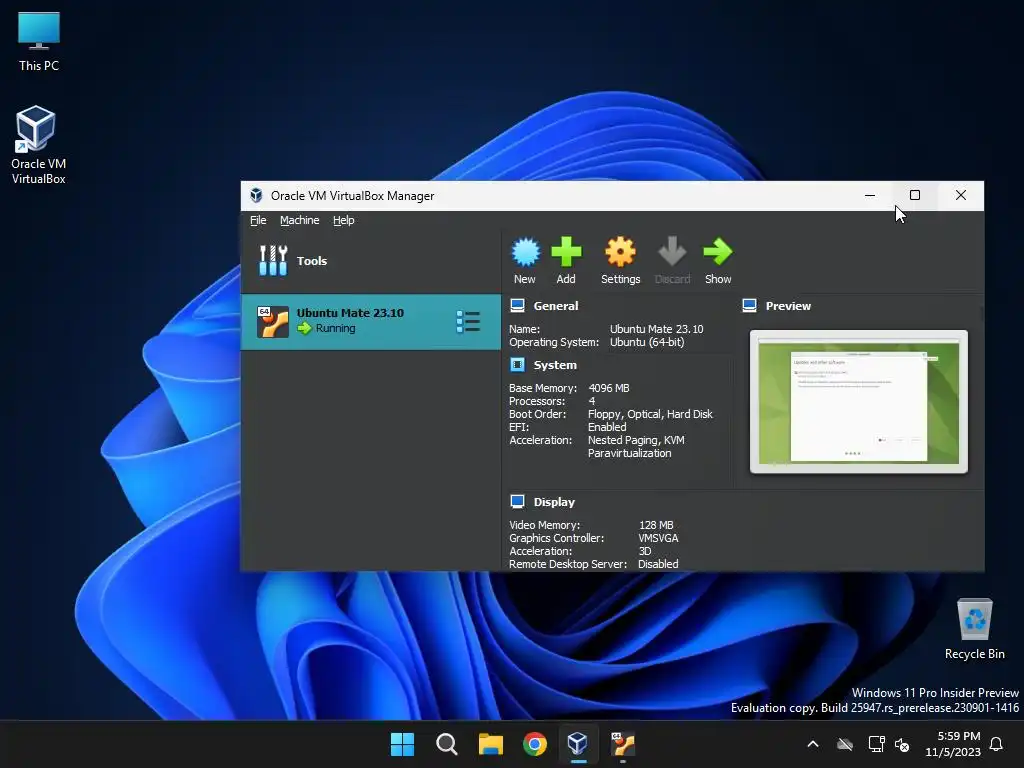Click the Preview section monitor icon

pyautogui.click(x=750, y=306)
